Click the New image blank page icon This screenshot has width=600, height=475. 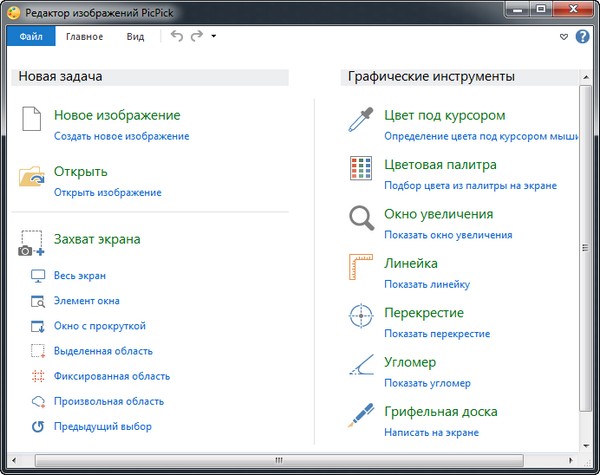tap(31, 122)
